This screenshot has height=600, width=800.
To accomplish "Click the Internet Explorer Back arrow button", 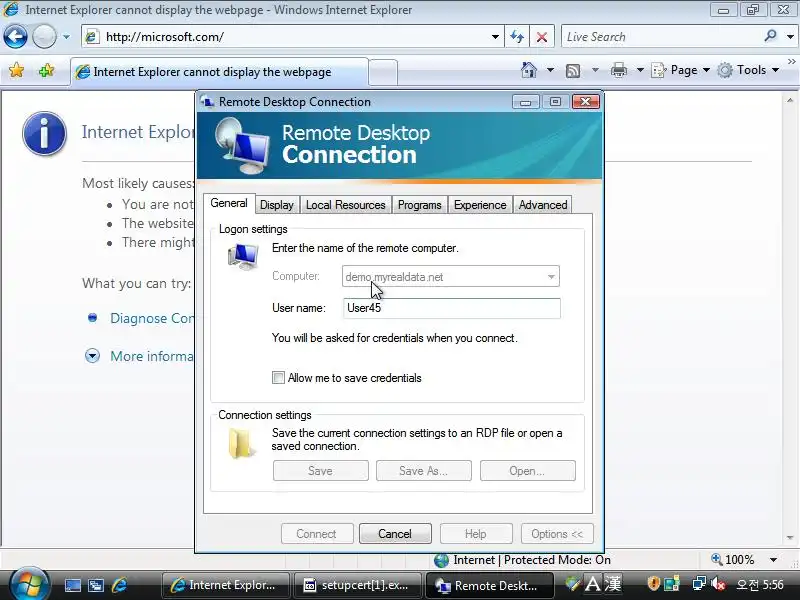I will [x=15, y=37].
